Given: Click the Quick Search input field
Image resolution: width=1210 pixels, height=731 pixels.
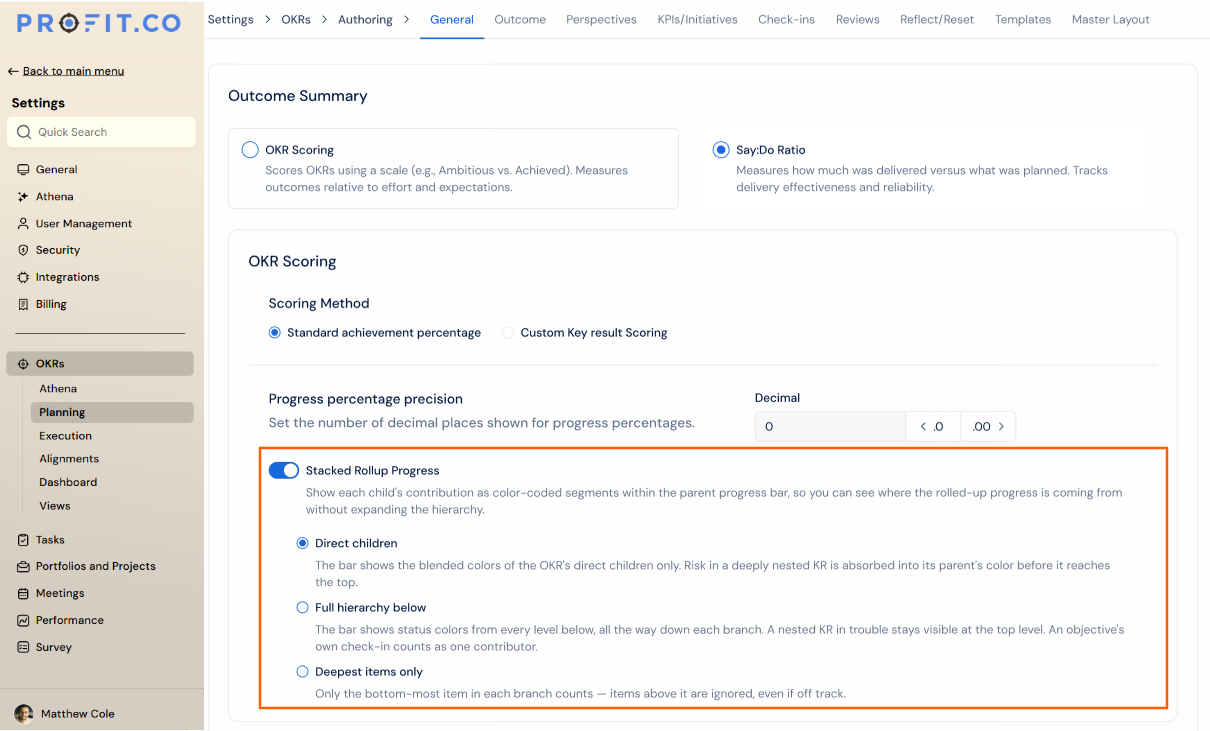Looking at the screenshot, I should coord(101,132).
